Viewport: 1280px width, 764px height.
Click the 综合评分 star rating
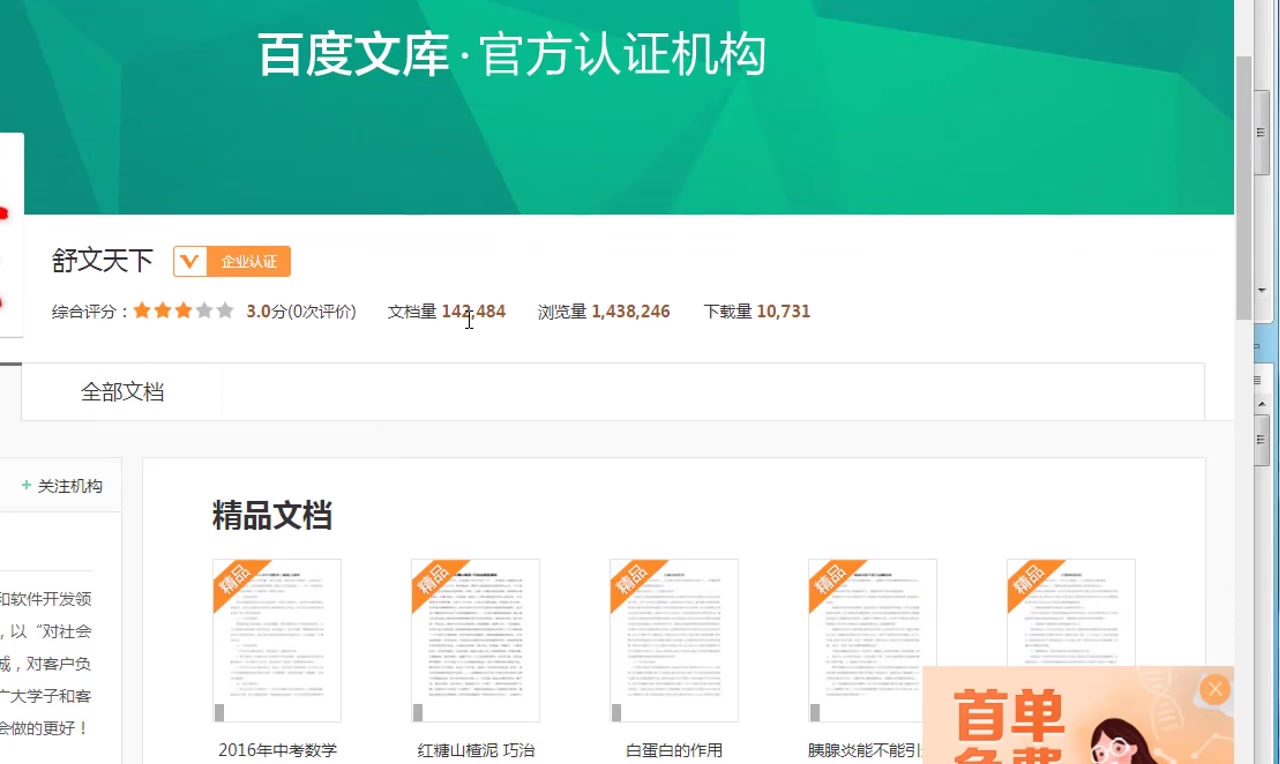(x=183, y=311)
